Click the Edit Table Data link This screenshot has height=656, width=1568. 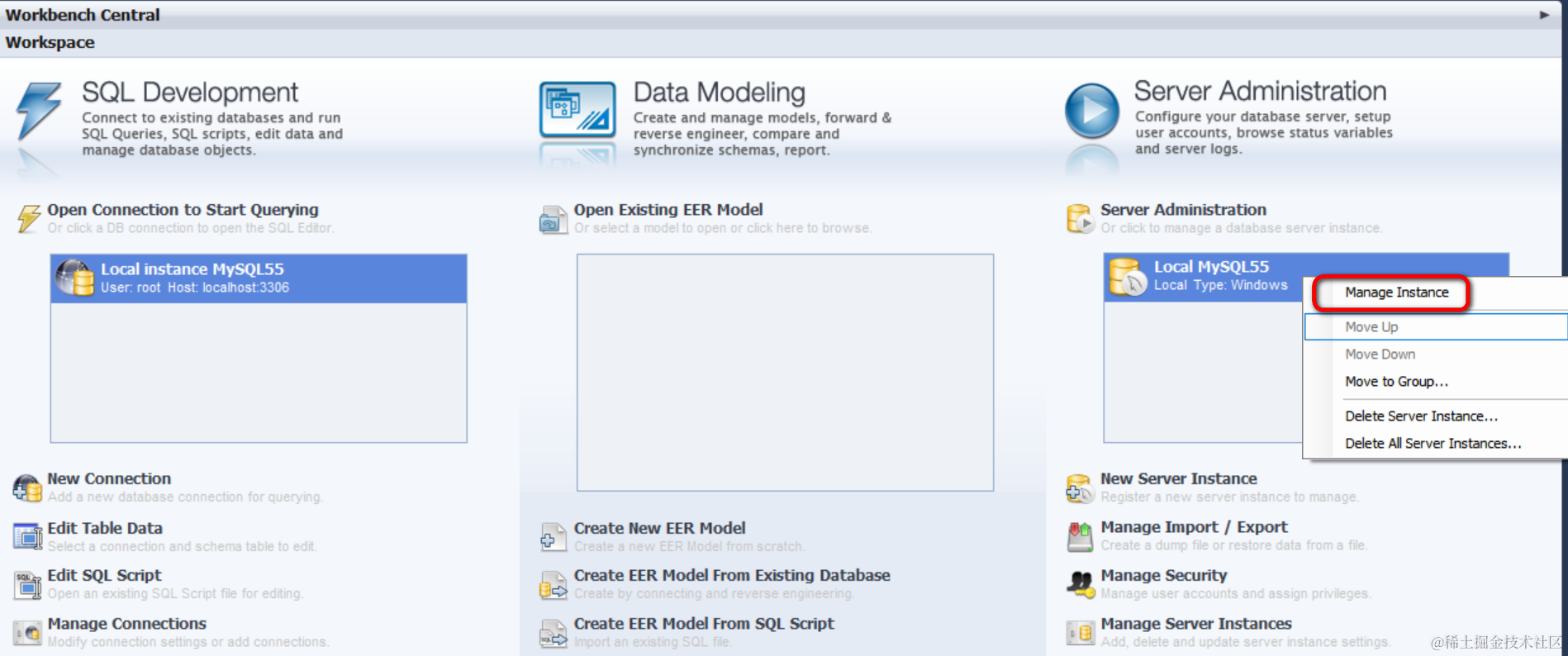pyautogui.click(x=105, y=528)
